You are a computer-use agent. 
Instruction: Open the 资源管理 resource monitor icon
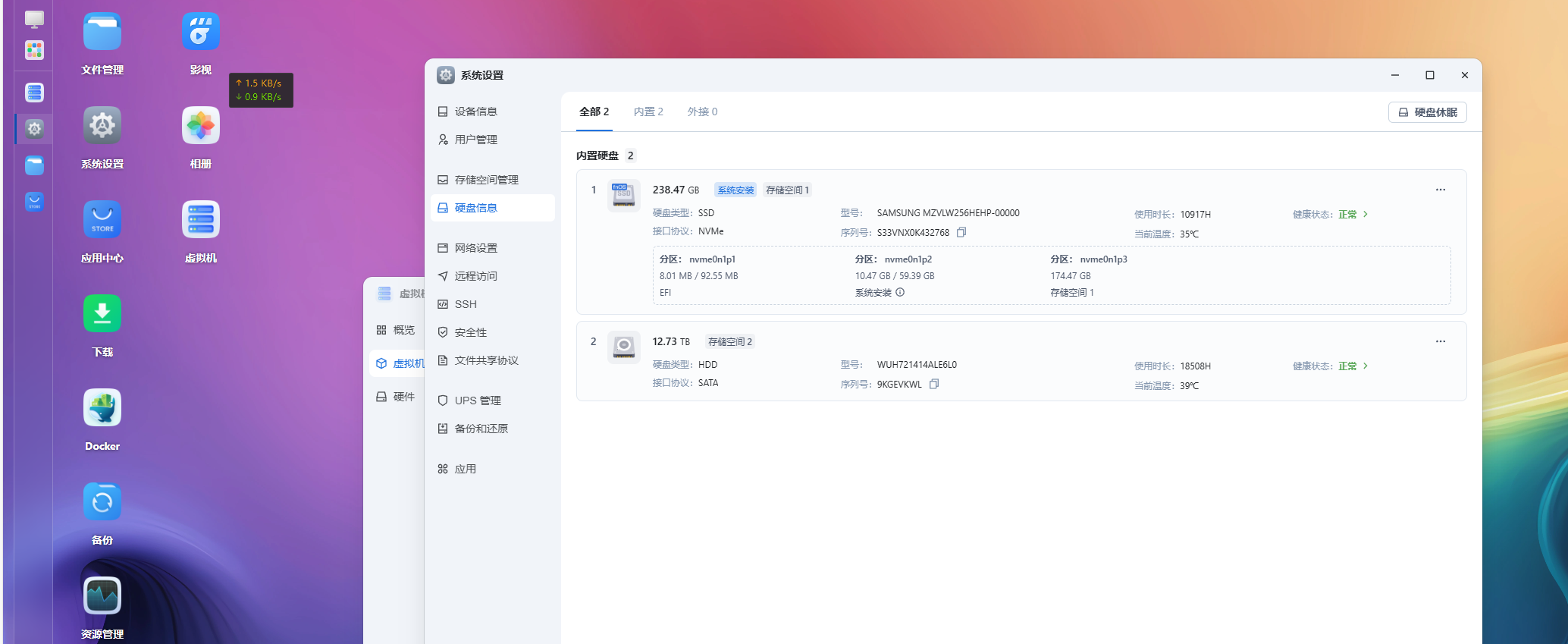point(102,596)
